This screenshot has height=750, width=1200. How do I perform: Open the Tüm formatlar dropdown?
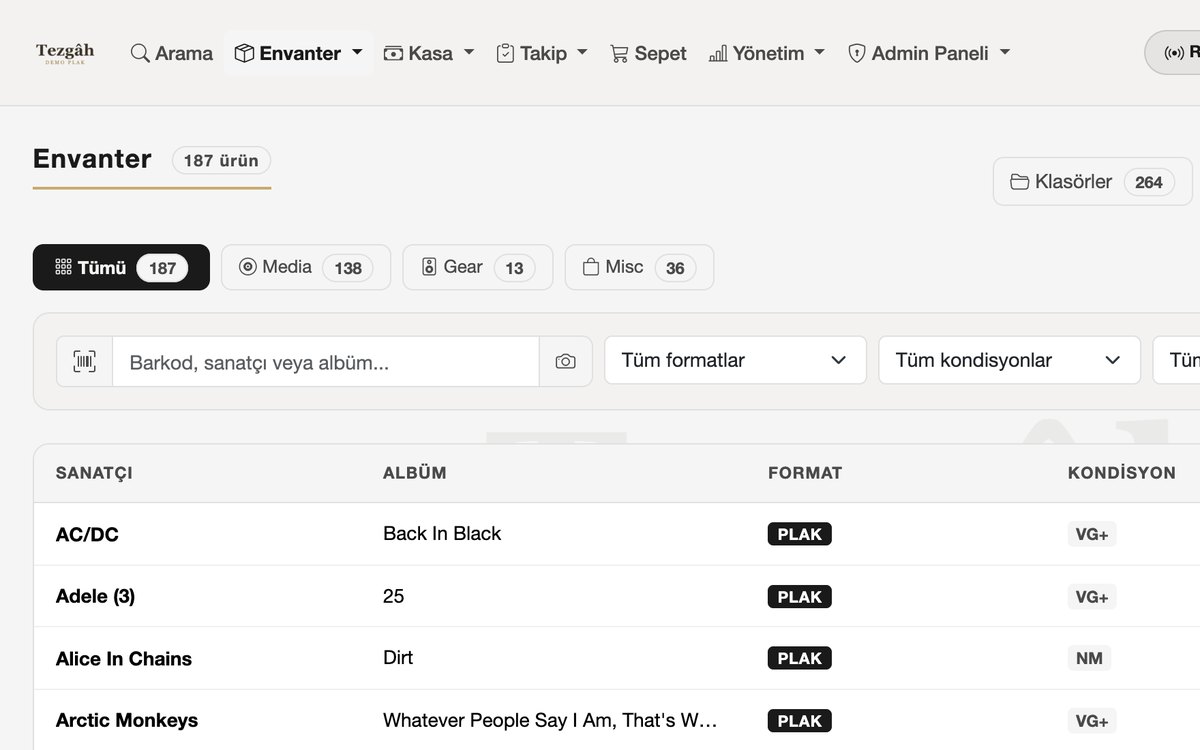(735, 360)
